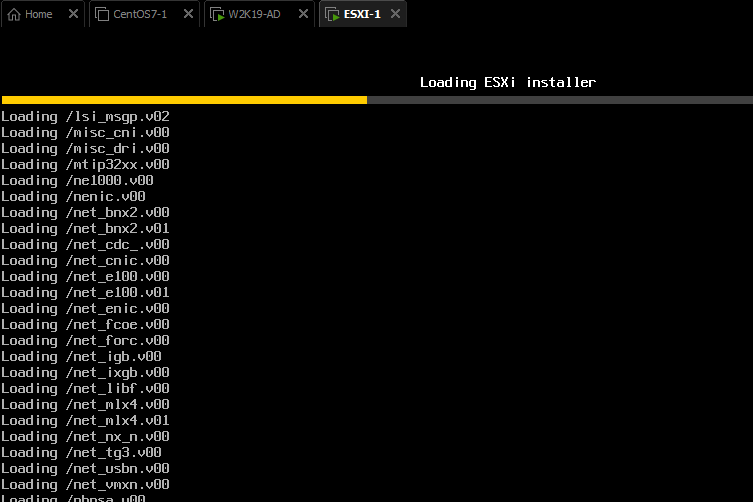
Task: Click the 'Loading /net_cnic.v00' line
Action: 85,260
